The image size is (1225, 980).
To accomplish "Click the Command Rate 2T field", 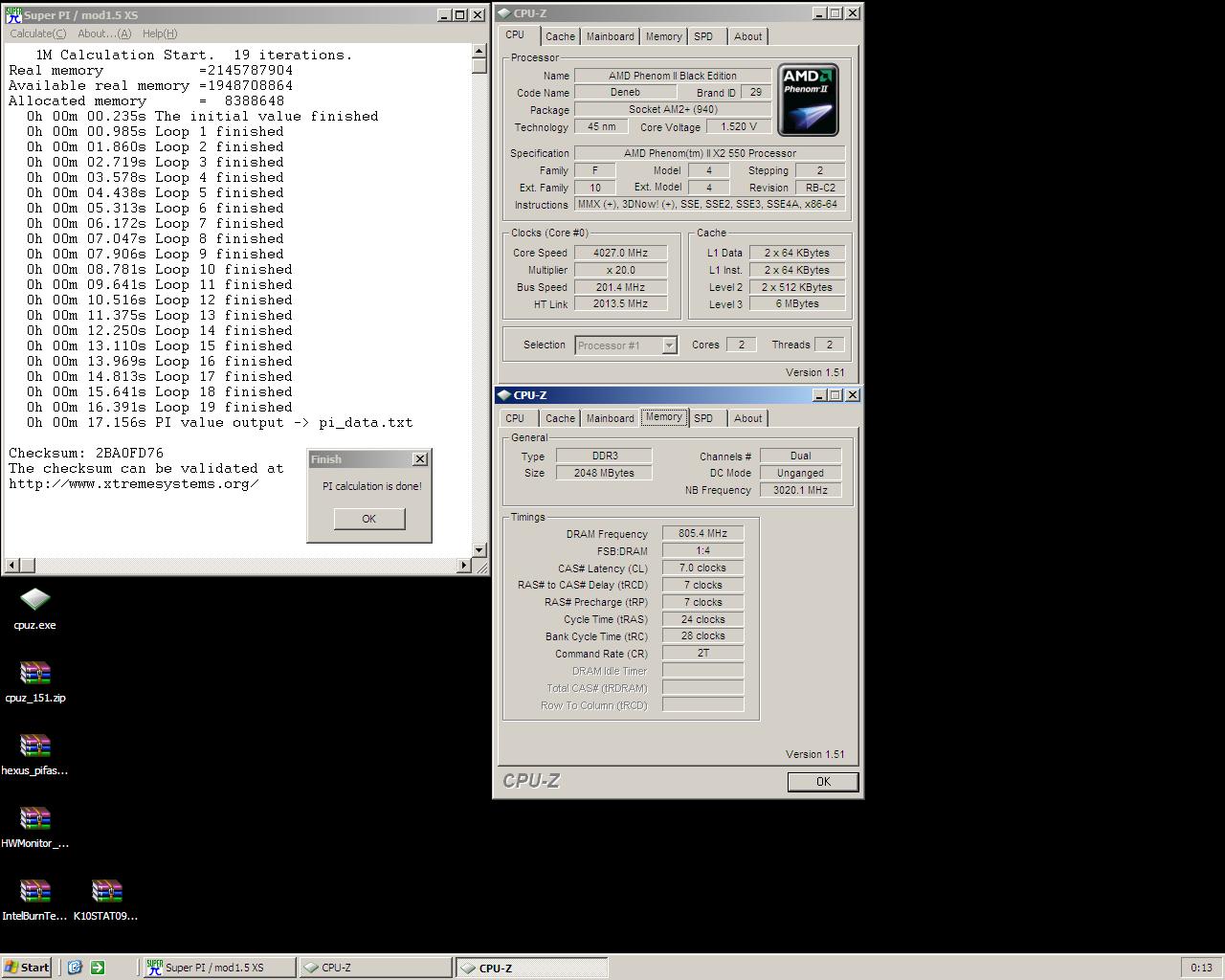I will pos(702,654).
